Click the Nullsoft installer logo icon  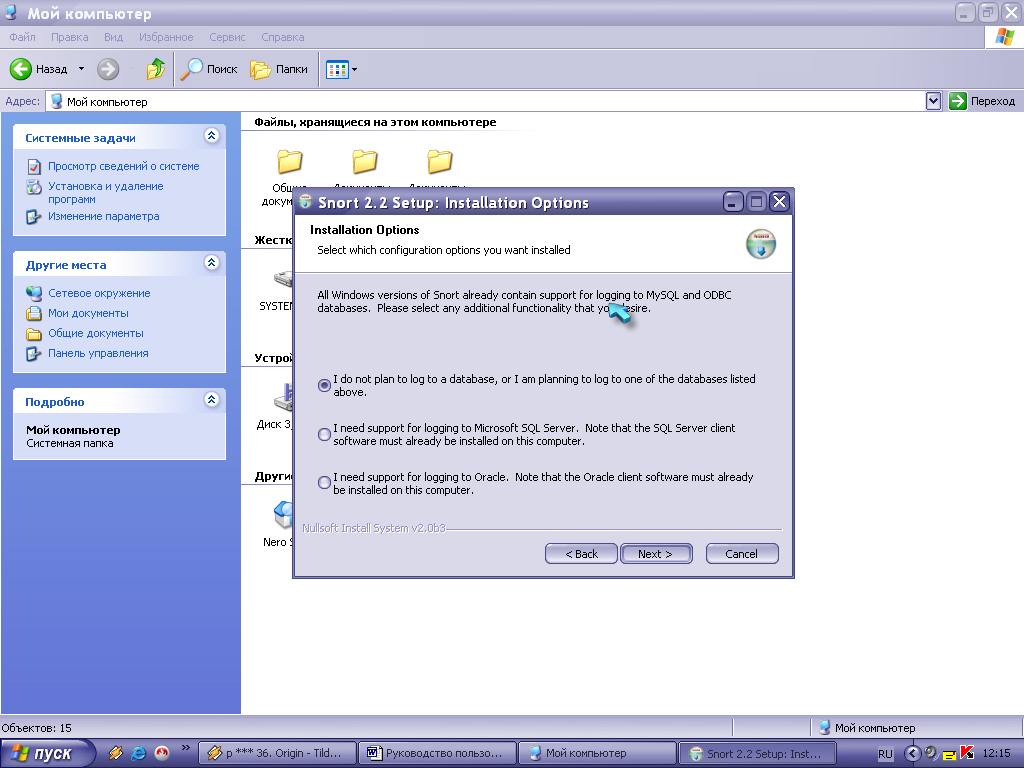coord(761,244)
